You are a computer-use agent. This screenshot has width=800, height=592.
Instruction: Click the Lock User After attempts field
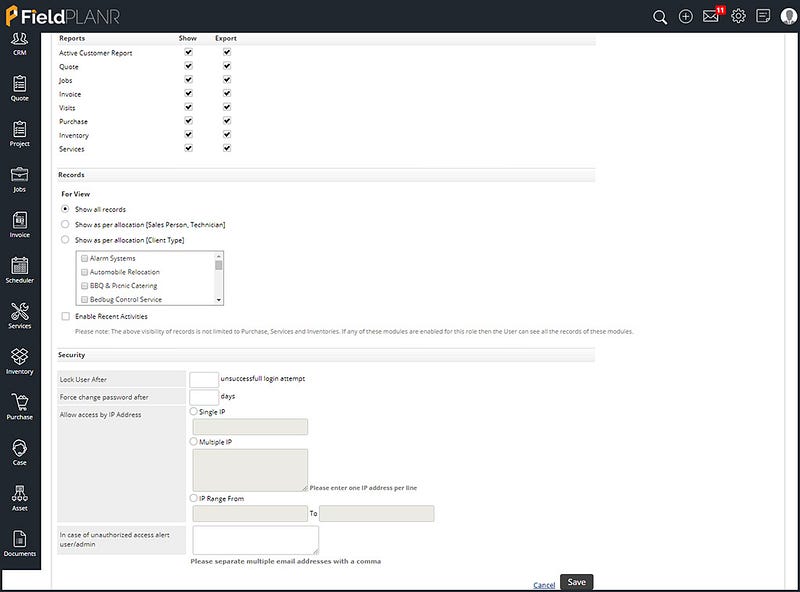coord(204,380)
